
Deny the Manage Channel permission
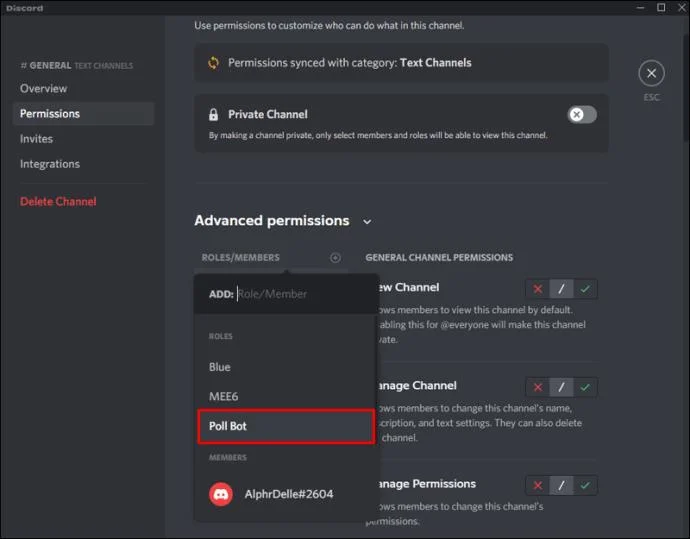tap(537, 387)
